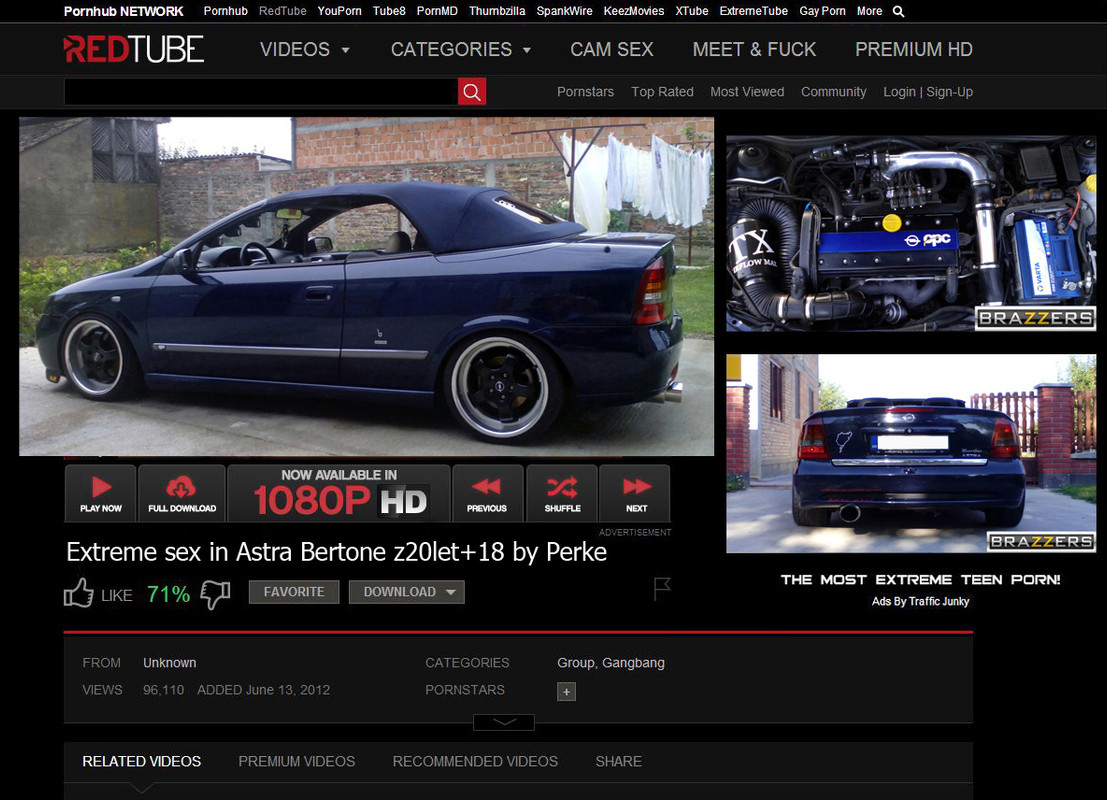1107x800 pixels.
Task: Open Gay Porn in the network bar
Action: pyautogui.click(x=822, y=11)
